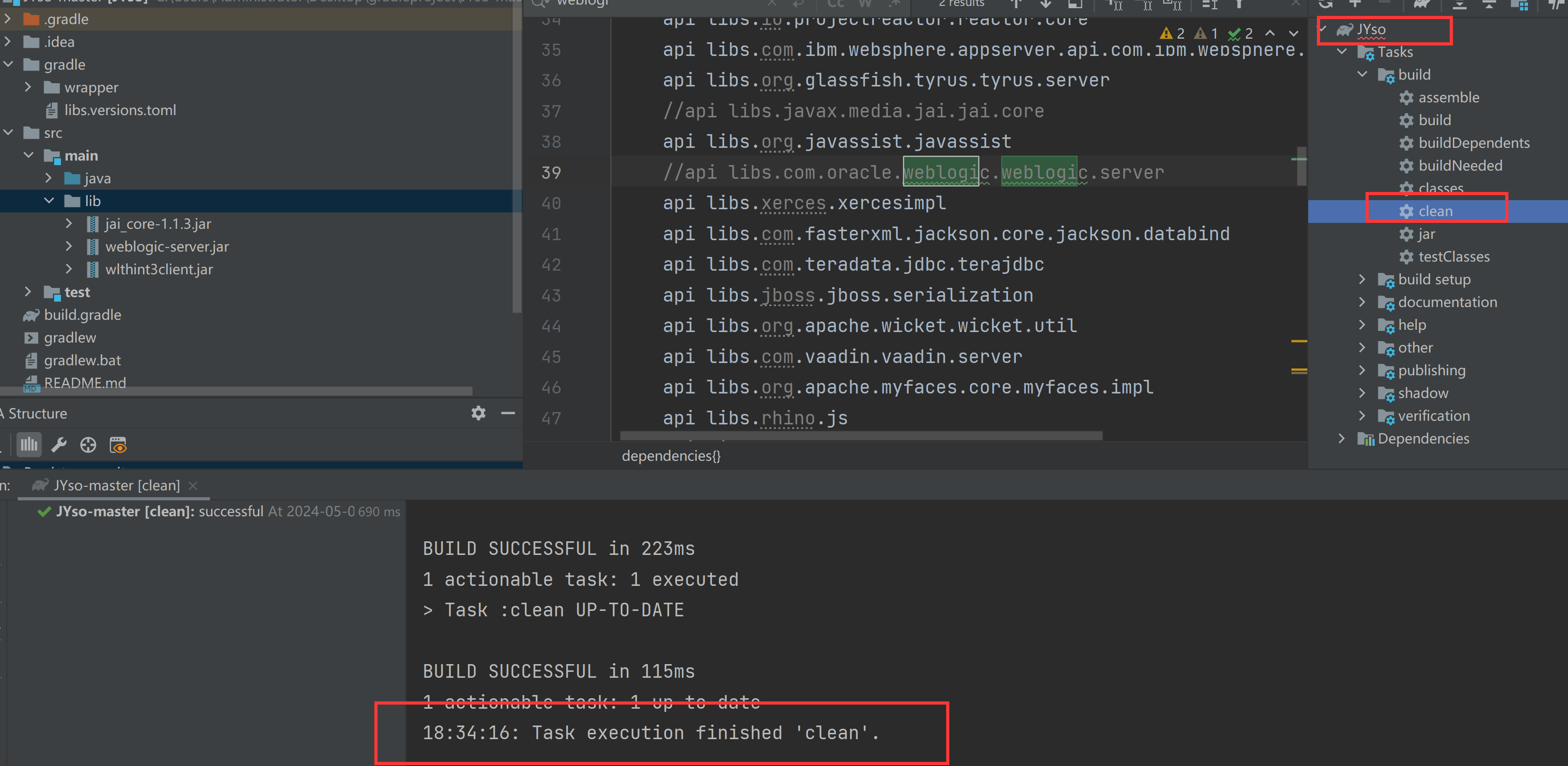Image resolution: width=1568 pixels, height=766 pixels.
Task: Collapse the lib folder
Action: [49, 201]
